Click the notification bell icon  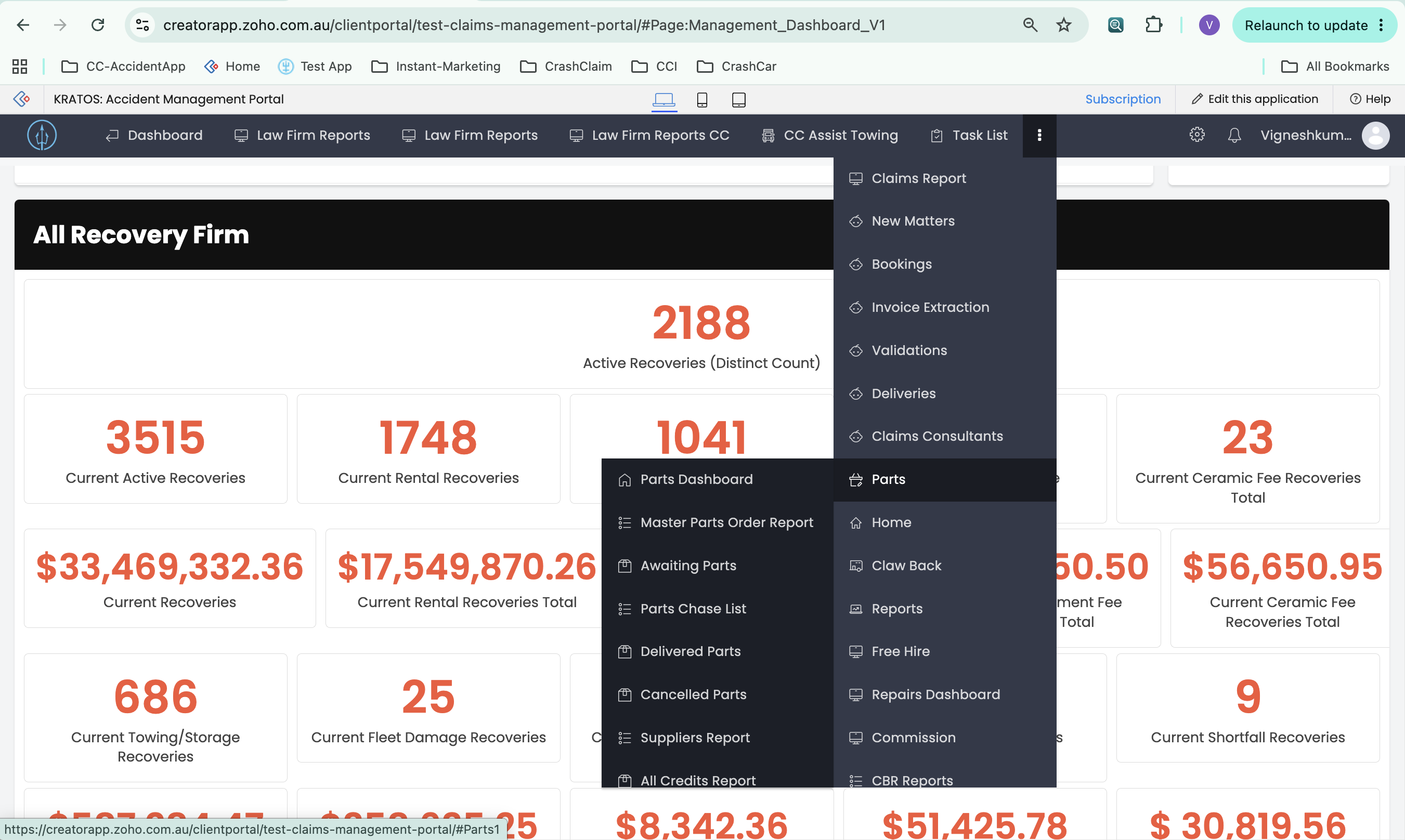pos(1234,135)
